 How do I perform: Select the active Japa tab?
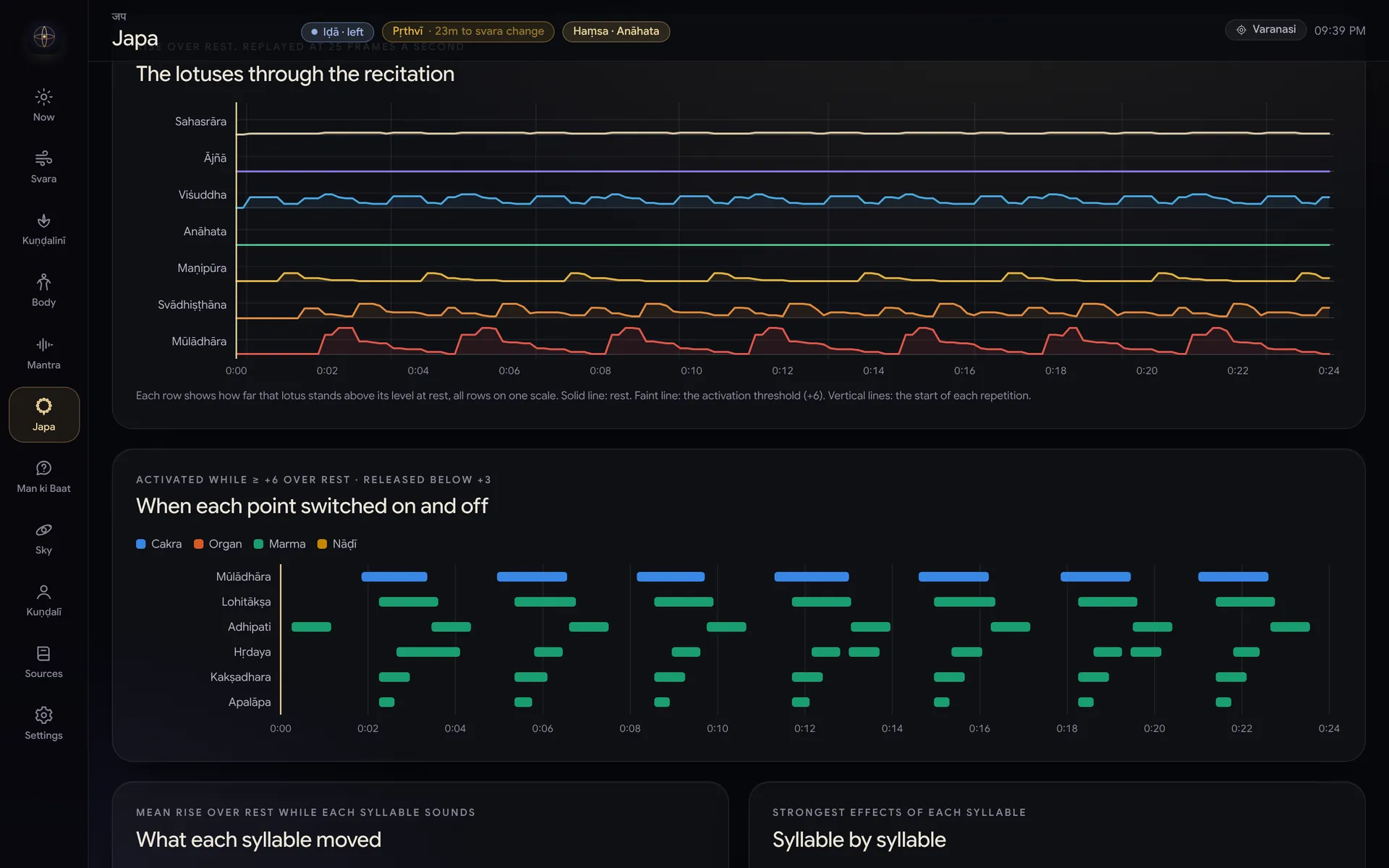pos(43,414)
